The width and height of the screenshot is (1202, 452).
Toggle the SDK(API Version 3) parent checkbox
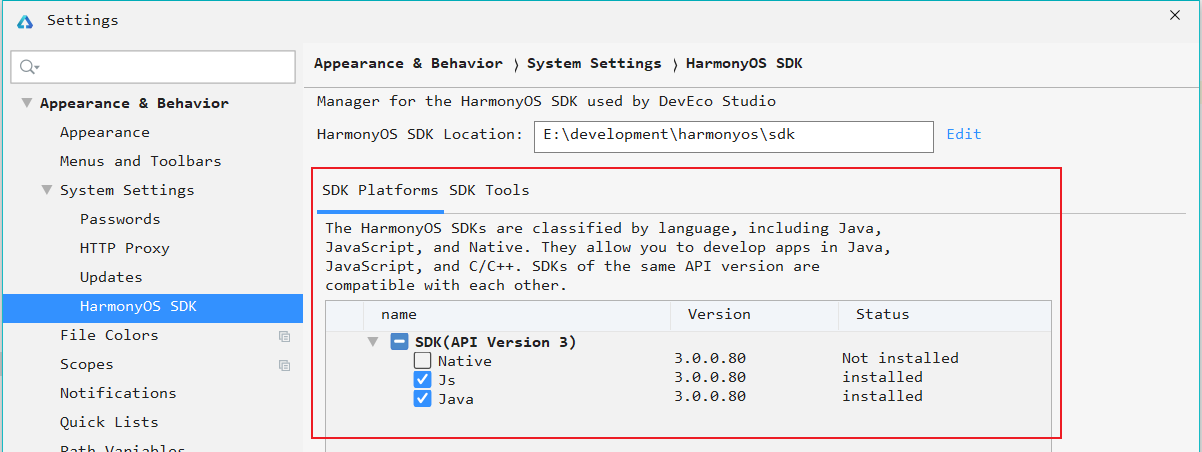tap(399, 342)
